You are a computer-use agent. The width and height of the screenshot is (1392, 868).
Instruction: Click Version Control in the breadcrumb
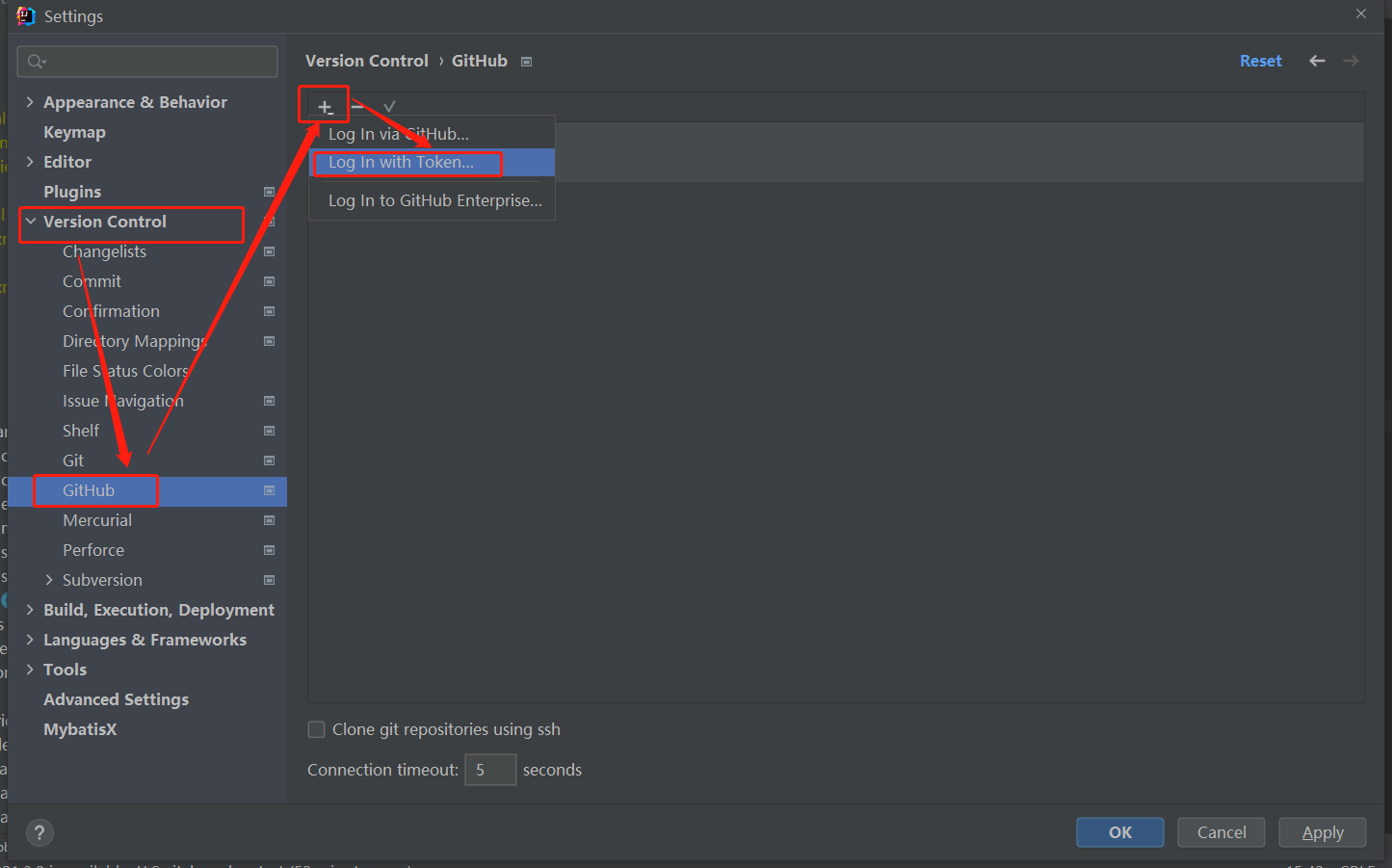click(x=367, y=61)
